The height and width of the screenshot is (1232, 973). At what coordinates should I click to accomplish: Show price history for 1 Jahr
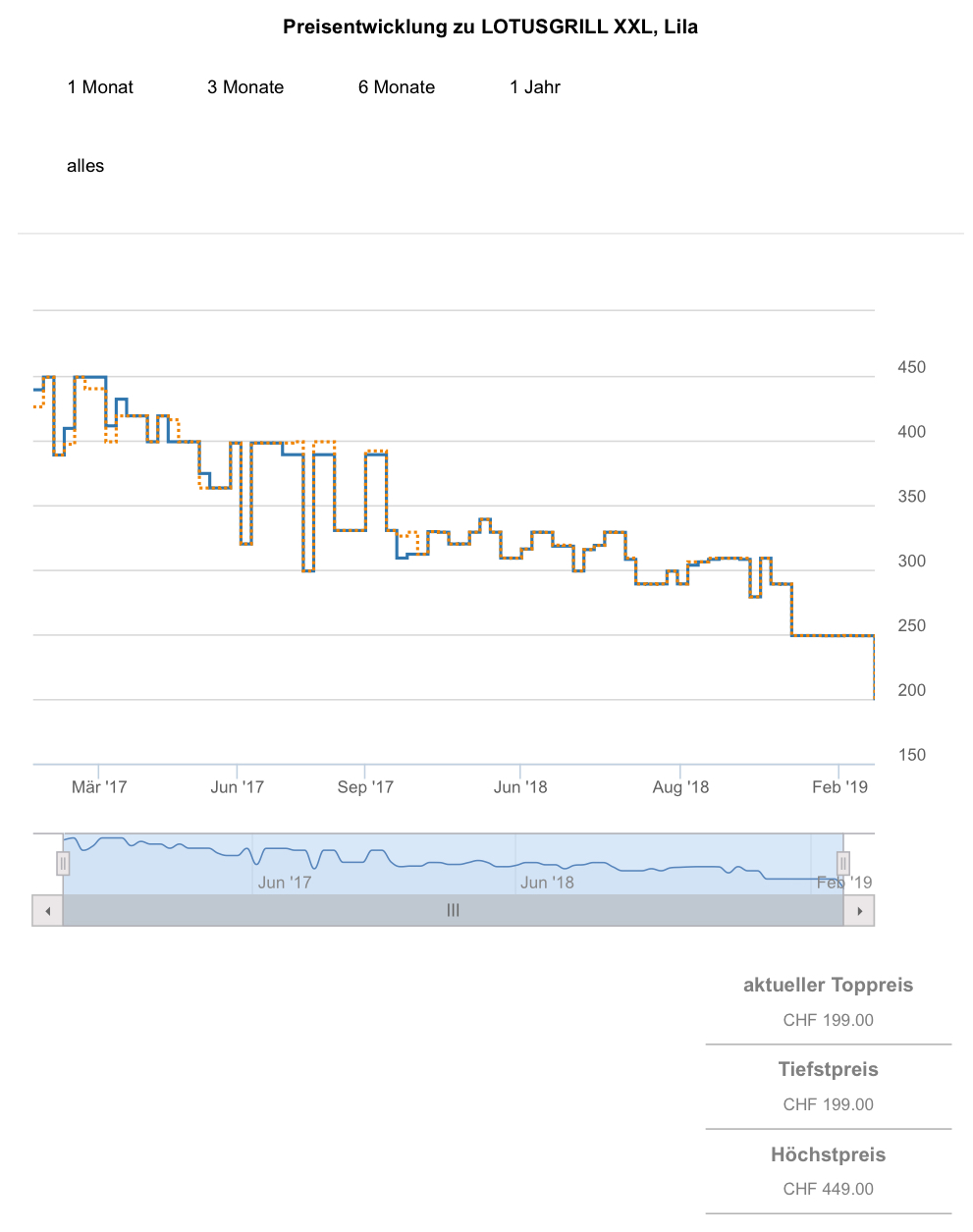click(535, 87)
